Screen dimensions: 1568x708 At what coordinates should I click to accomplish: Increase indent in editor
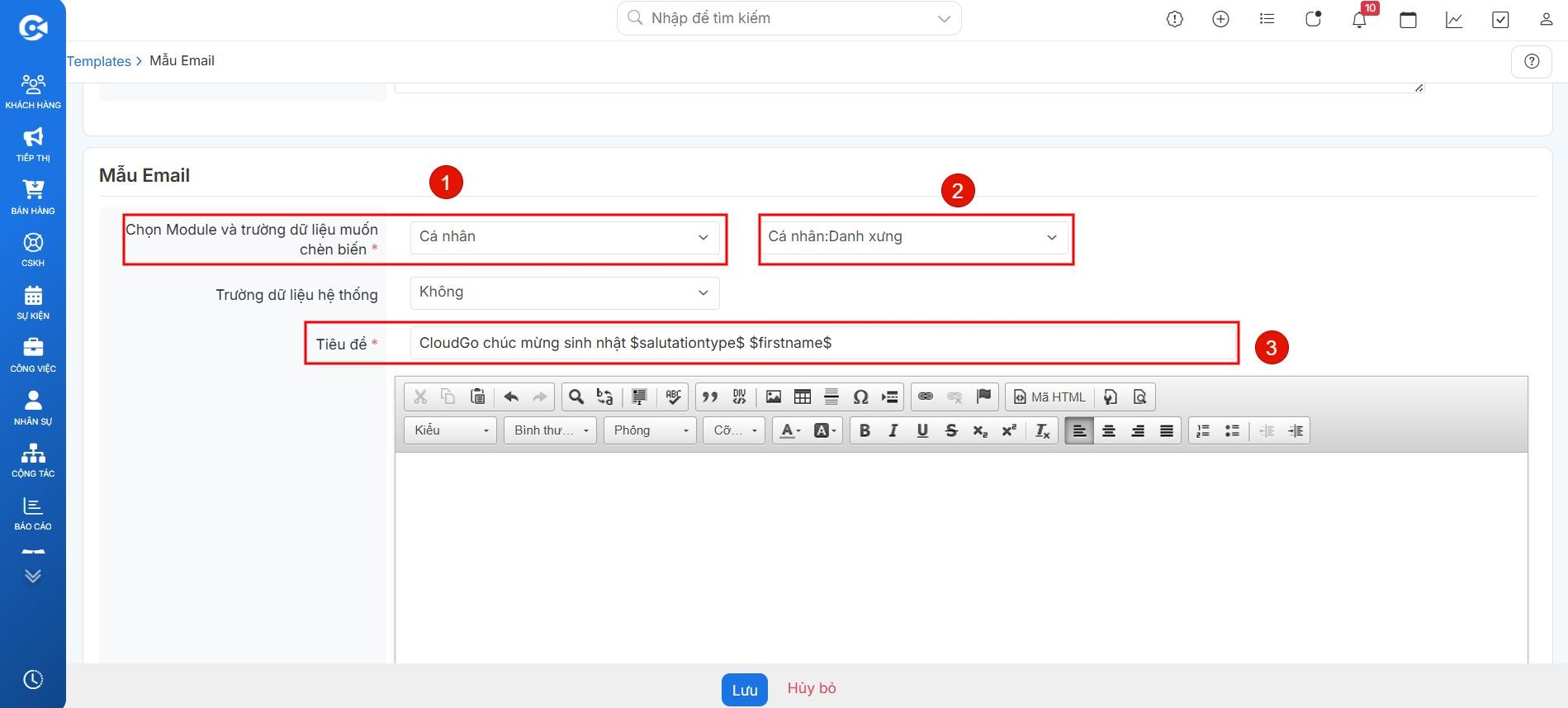[1296, 430]
